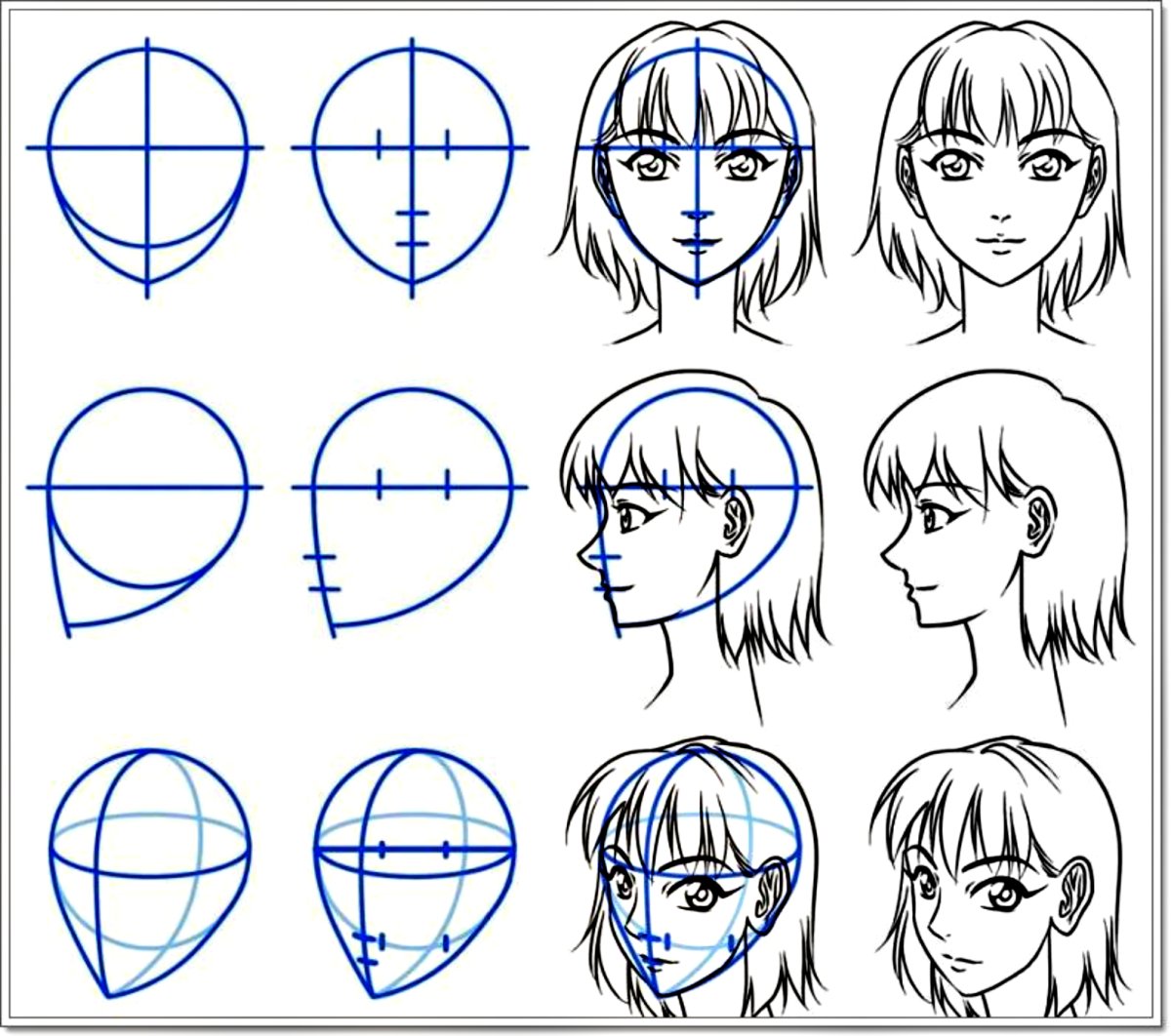Click the side-profile circle construction sketch
The image size is (1171, 1036).
(146, 507)
